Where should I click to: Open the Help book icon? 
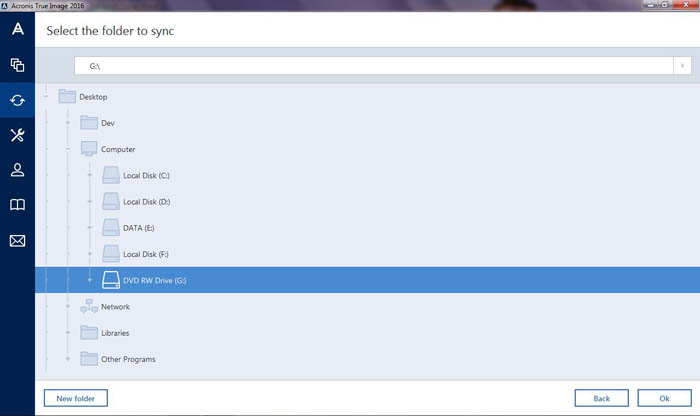coord(17,205)
